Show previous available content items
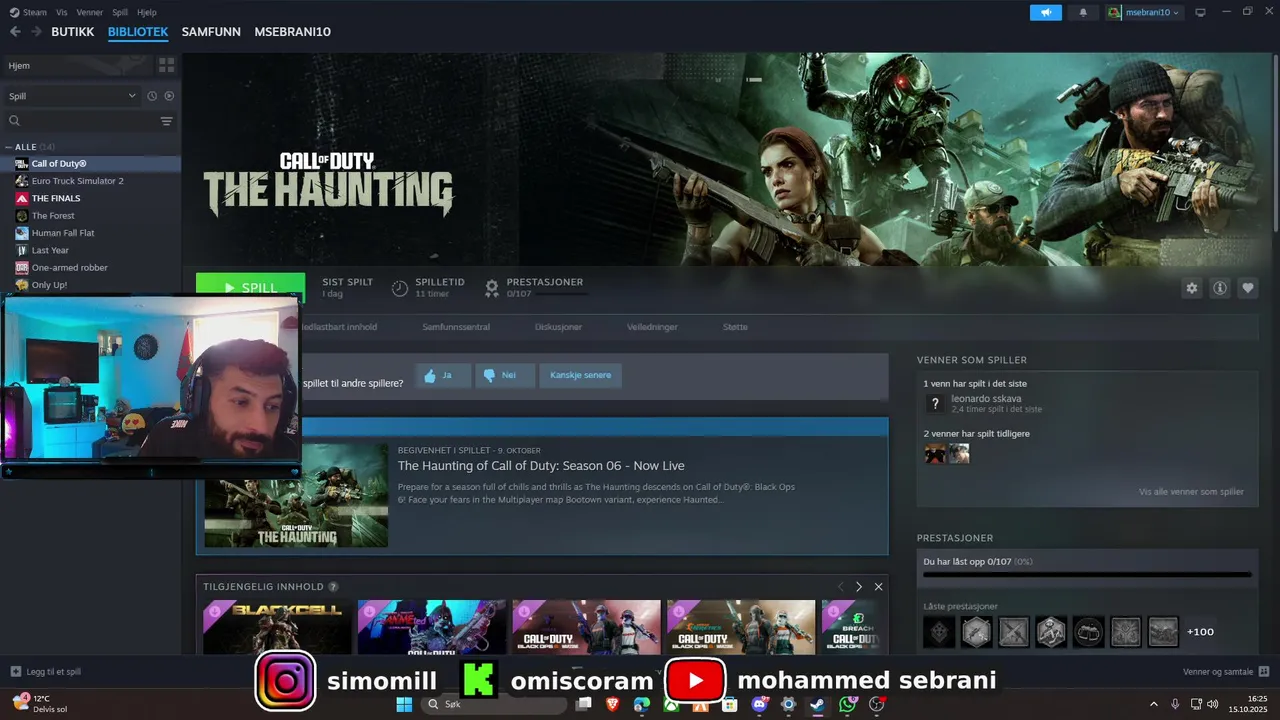1280x720 pixels. (840, 586)
